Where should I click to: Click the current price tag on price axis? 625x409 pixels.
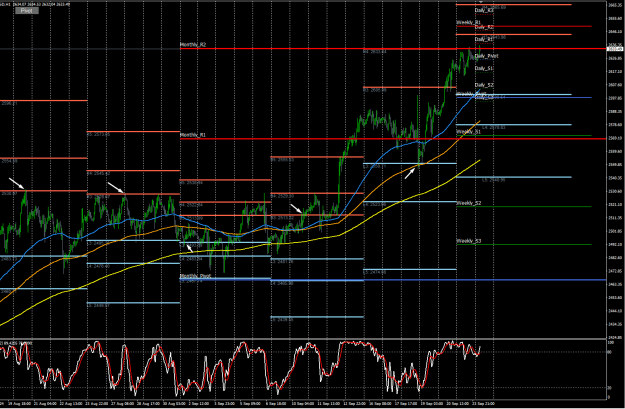tap(615, 49)
